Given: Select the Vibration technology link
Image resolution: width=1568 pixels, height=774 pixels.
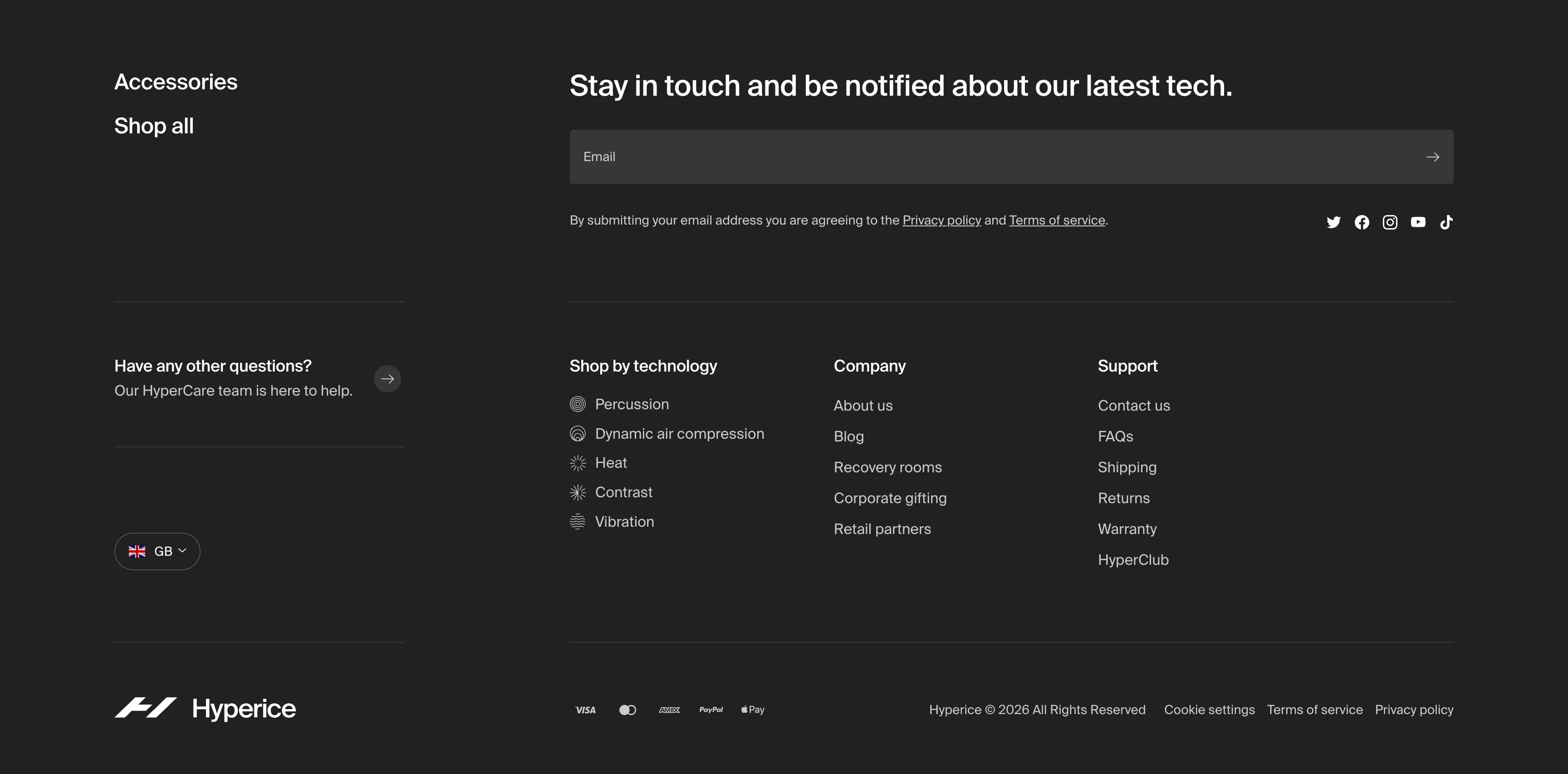Looking at the screenshot, I should 624,522.
